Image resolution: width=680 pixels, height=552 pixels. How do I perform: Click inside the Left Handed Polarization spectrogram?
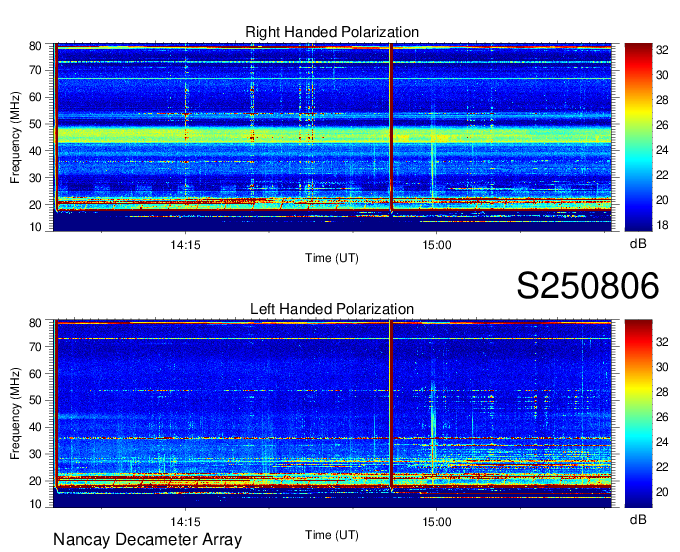(332, 413)
